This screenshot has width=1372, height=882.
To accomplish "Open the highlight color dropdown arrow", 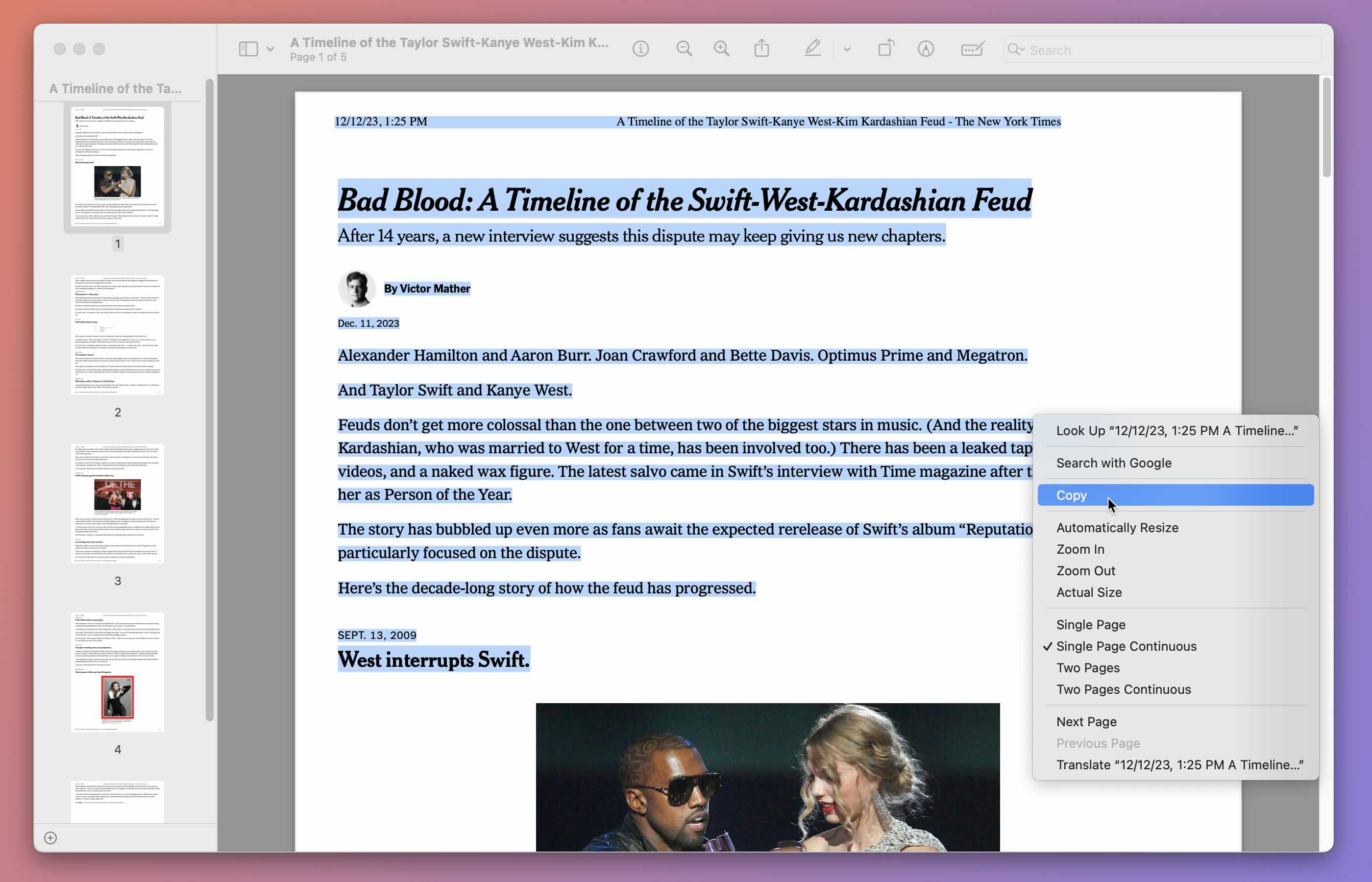I will [x=847, y=49].
